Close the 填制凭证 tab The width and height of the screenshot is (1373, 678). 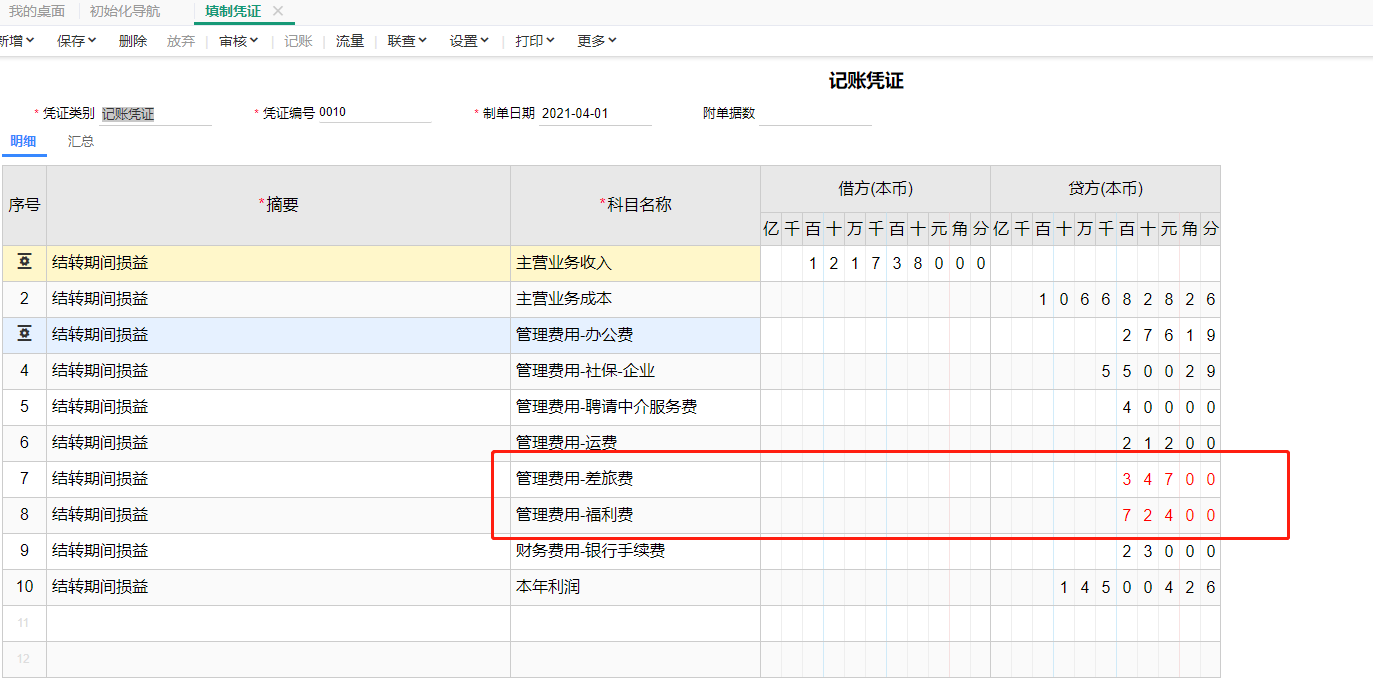(x=278, y=11)
